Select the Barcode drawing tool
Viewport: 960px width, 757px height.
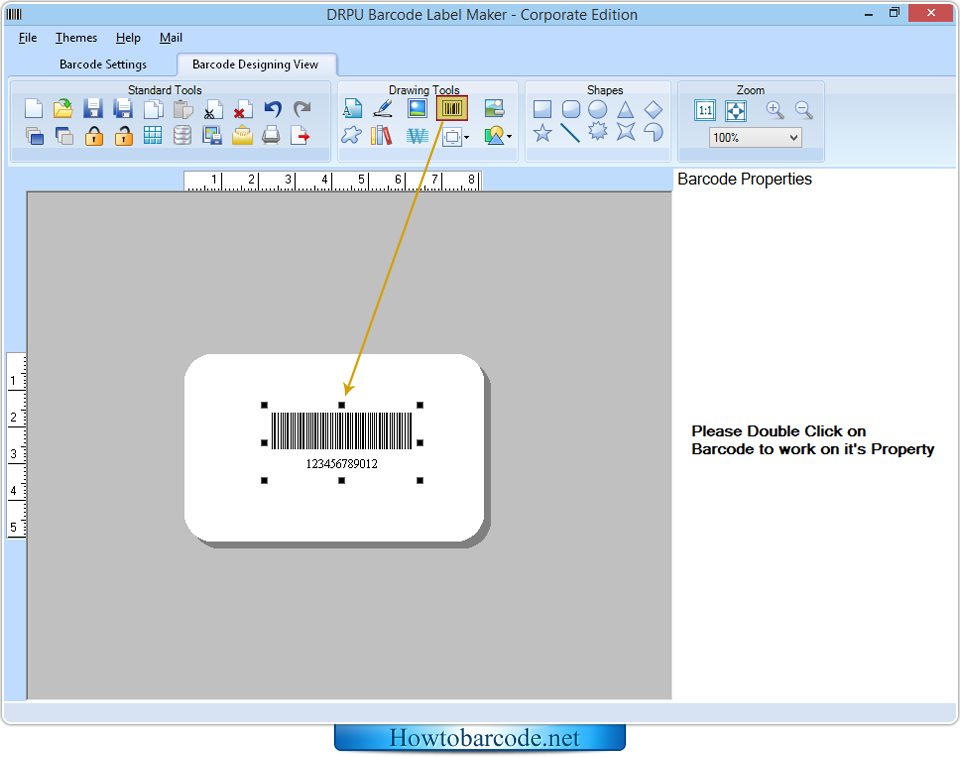pyautogui.click(x=452, y=109)
